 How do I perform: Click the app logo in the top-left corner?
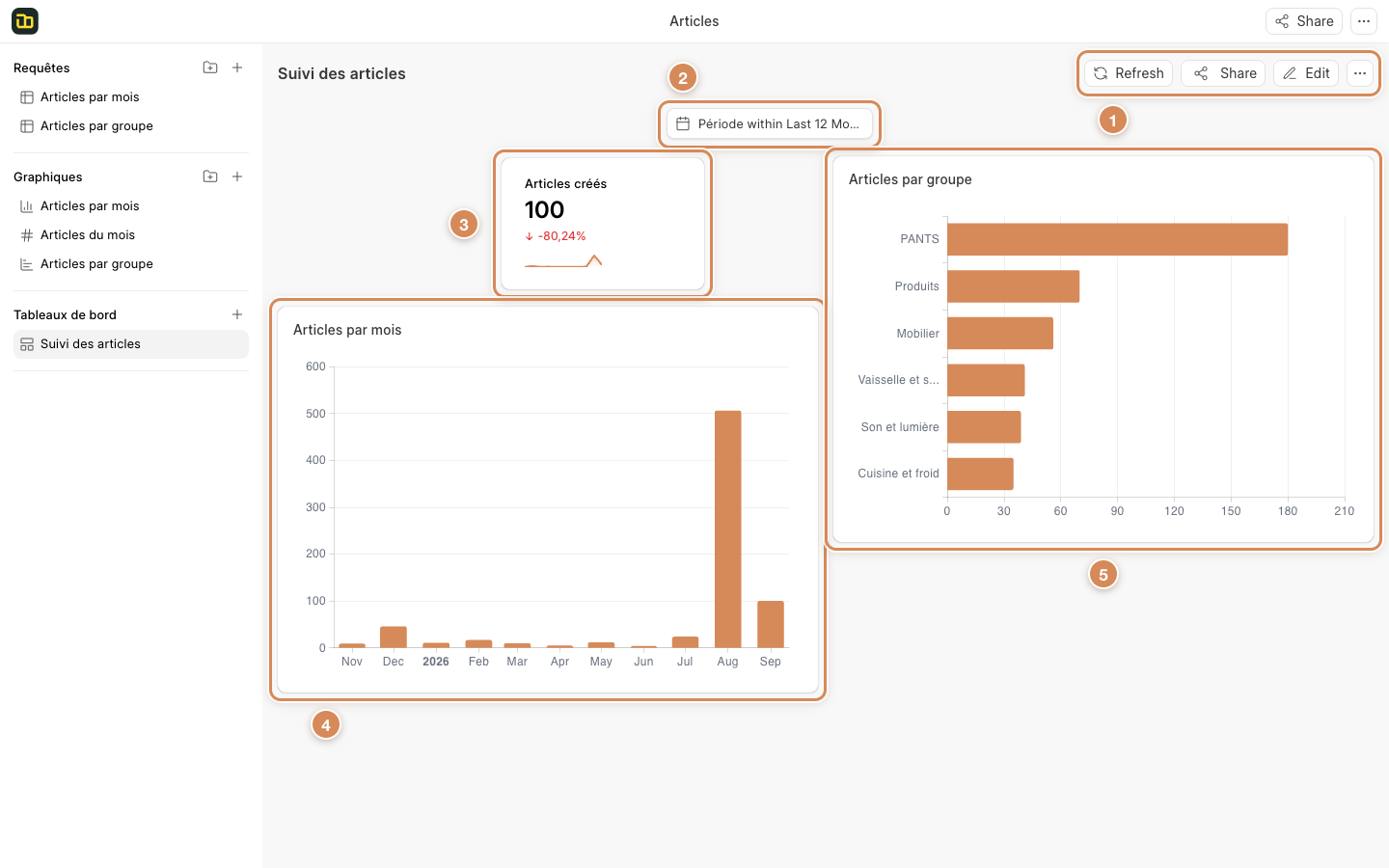click(25, 21)
